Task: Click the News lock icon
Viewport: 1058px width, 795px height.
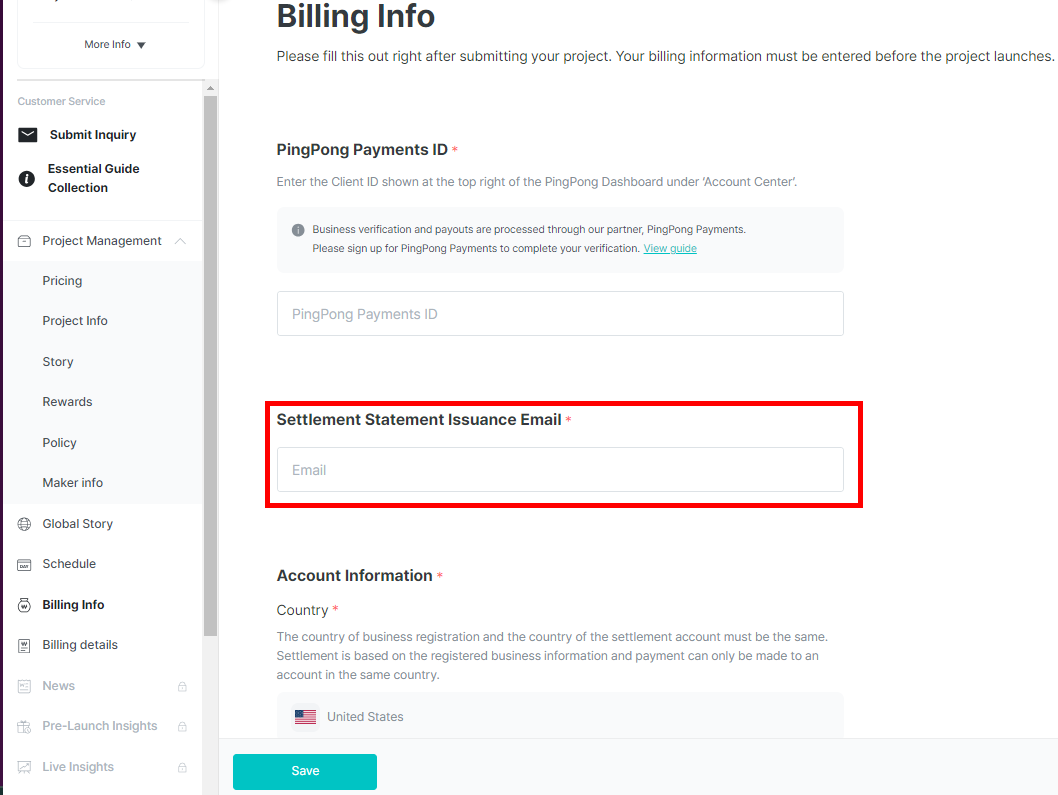Action: tap(182, 687)
